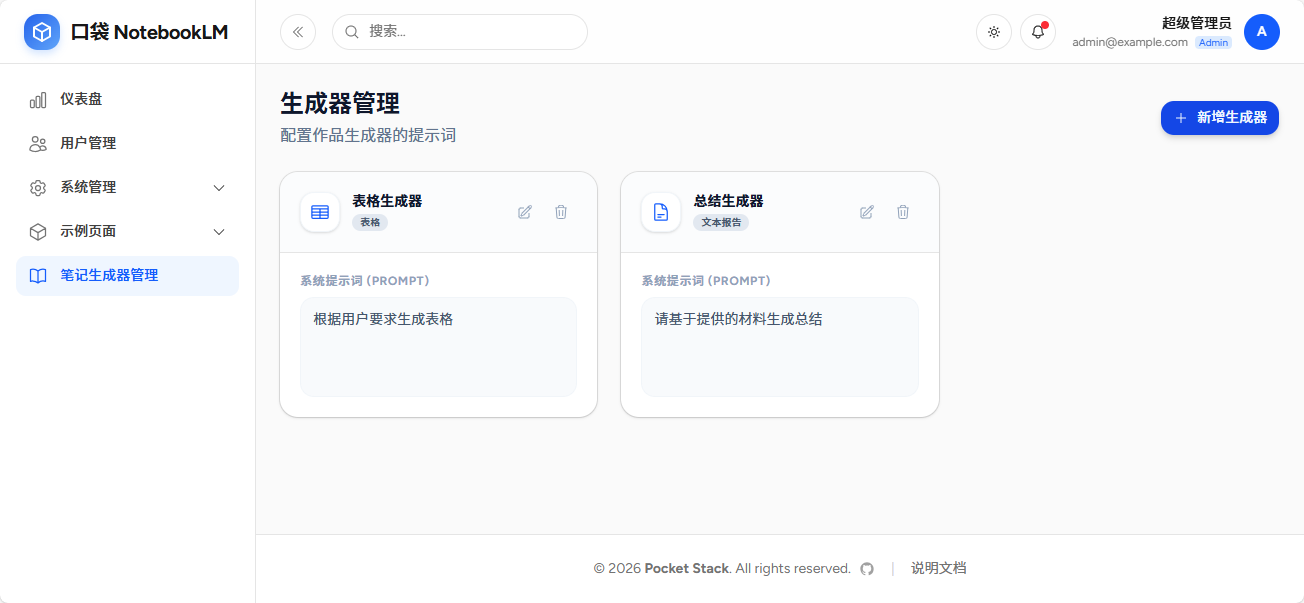Open the edit icon on 表格生成器 card
Image resolution: width=1304 pixels, height=603 pixels.
point(524,212)
